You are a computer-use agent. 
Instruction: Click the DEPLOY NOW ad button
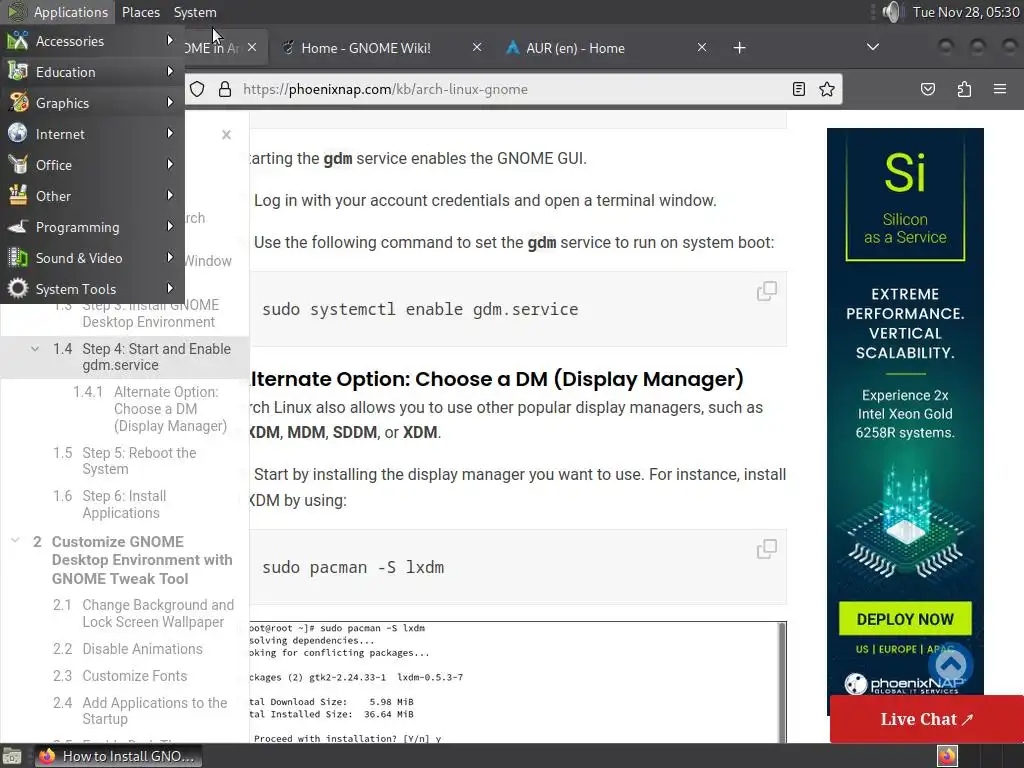click(905, 618)
